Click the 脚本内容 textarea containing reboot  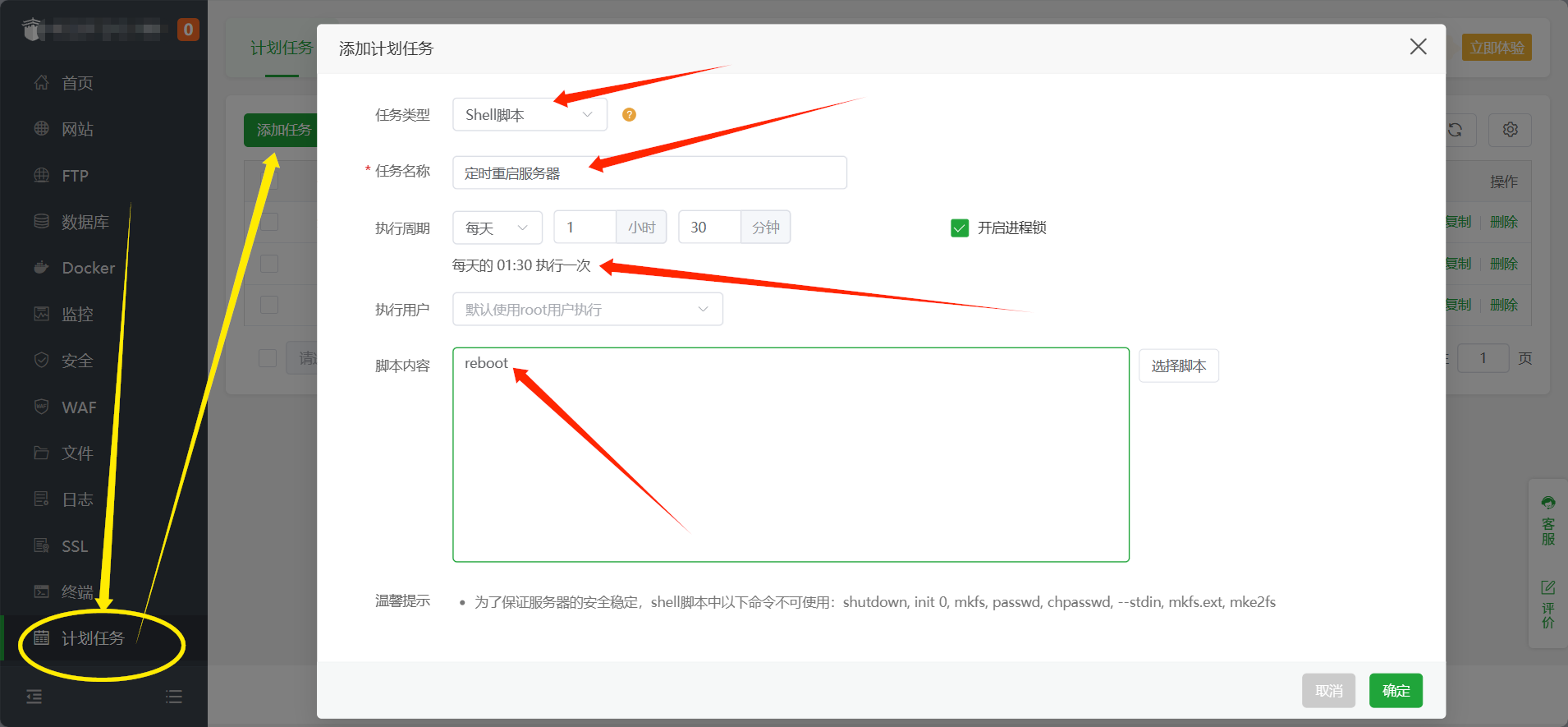point(791,454)
